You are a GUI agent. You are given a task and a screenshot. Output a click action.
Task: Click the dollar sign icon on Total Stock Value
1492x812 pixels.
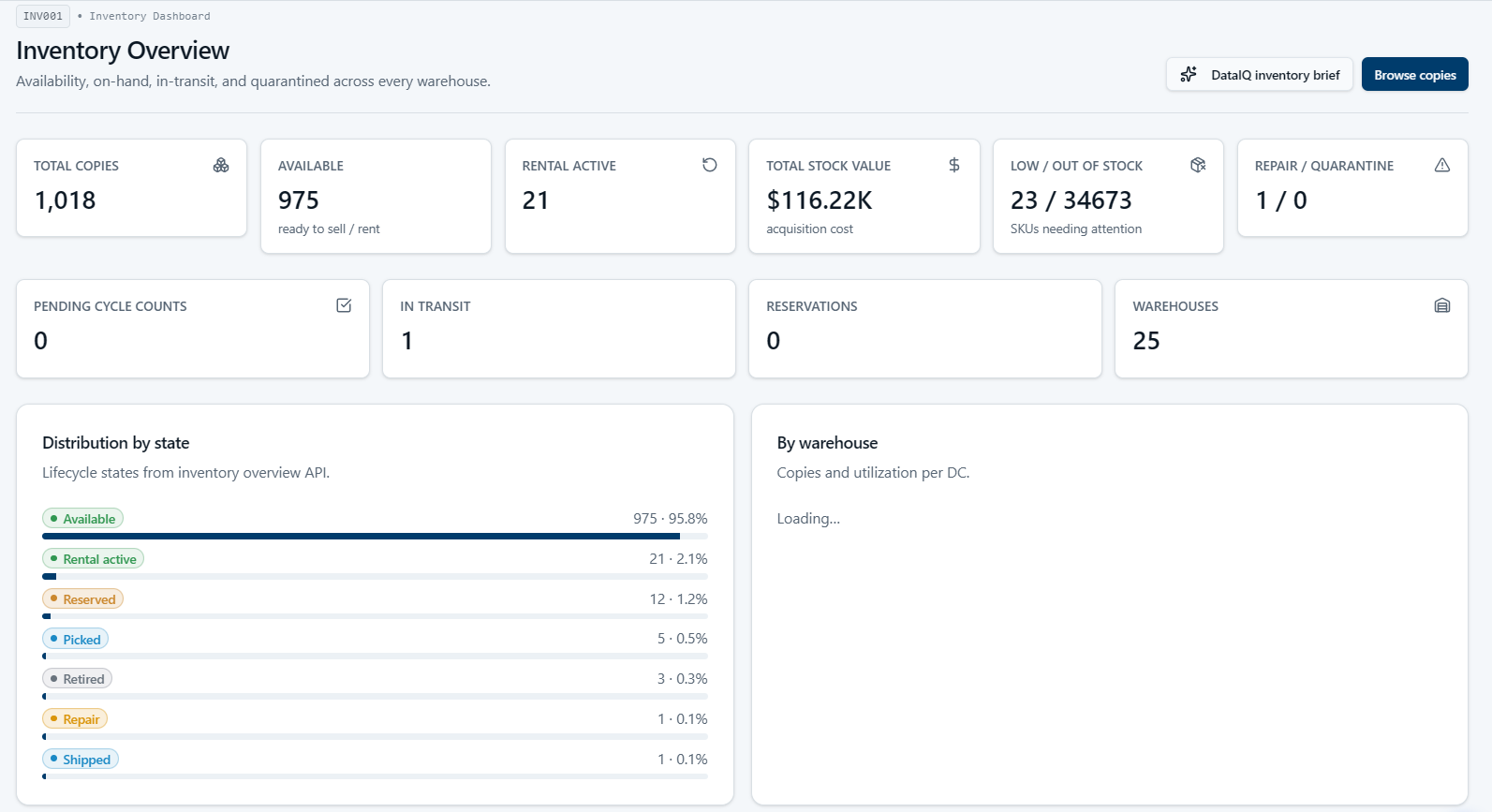pos(953,165)
